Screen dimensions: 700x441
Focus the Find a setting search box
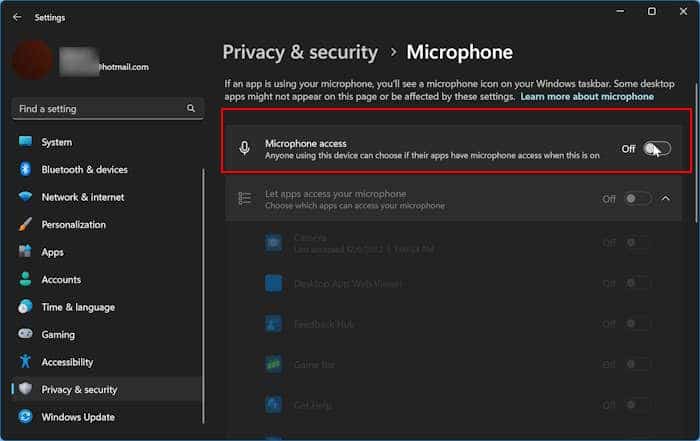108,108
